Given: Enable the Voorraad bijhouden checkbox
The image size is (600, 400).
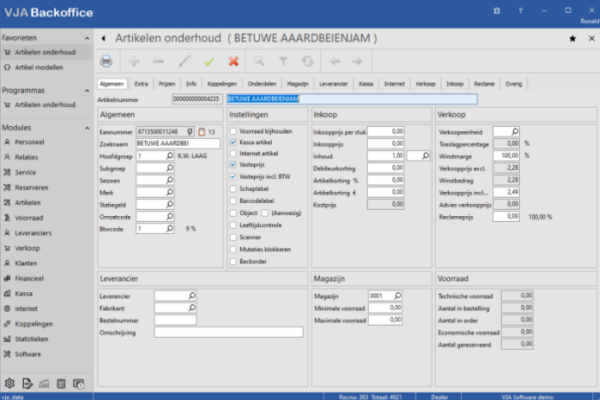Looking at the screenshot, I should point(234,131).
